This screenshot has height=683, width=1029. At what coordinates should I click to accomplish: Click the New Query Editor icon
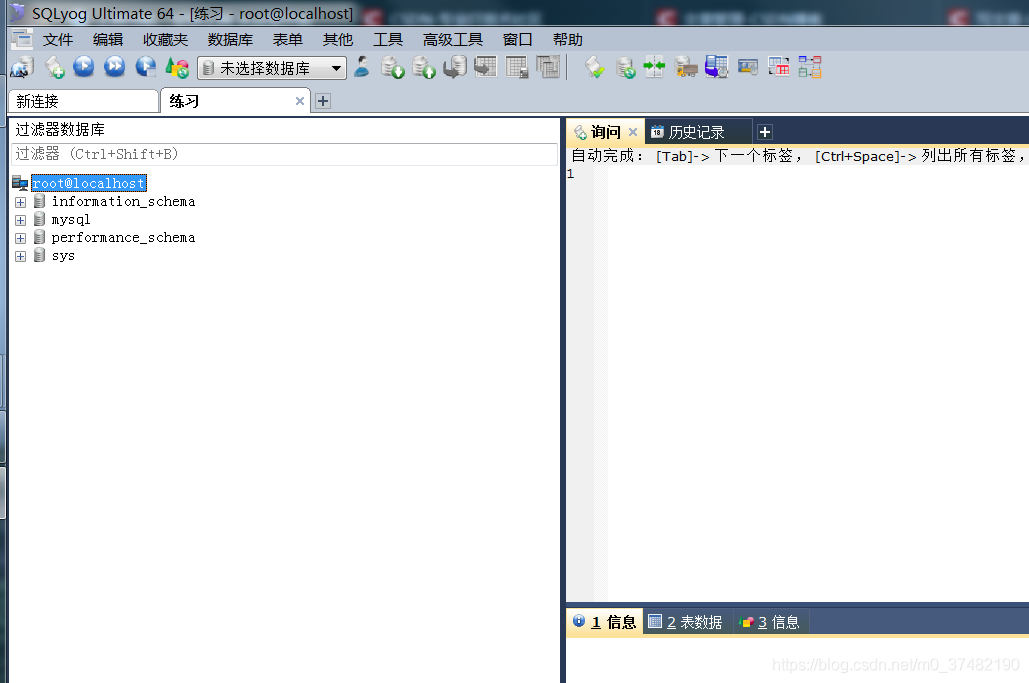point(54,67)
